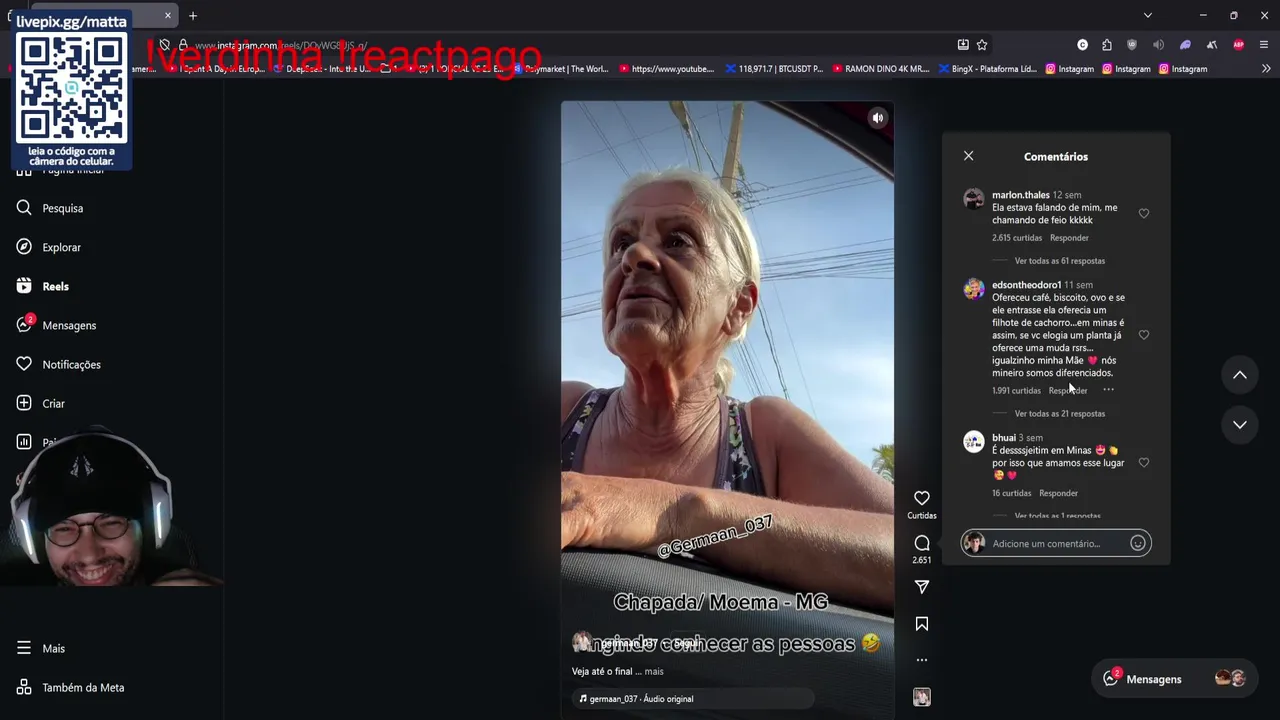The width and height of the screenshot is (1280, 720).
Task: Open the https://www.youtube bookmark
Action: [667, 69]
